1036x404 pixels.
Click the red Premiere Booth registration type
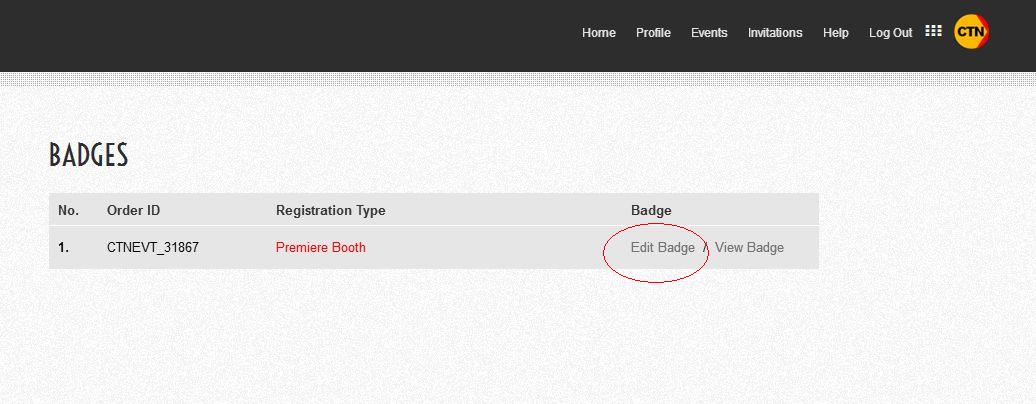click(321, 248)
